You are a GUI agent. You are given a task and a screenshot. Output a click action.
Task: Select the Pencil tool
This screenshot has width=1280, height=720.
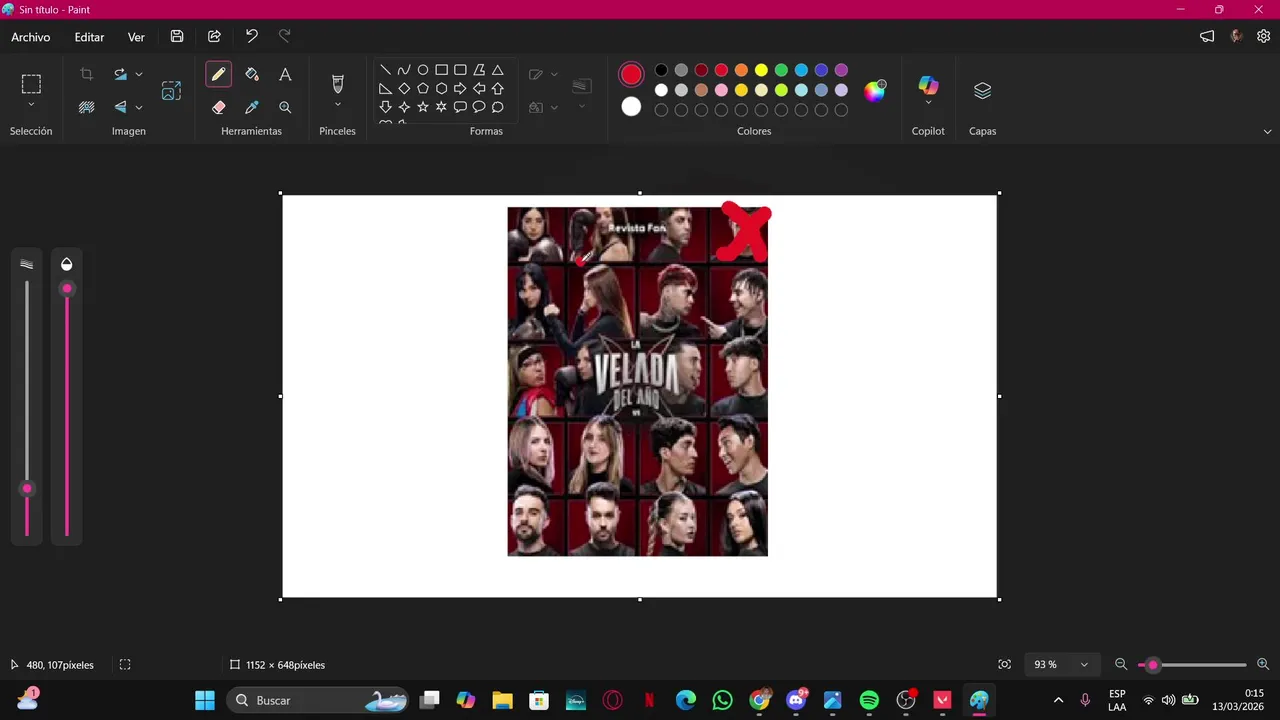click(218, 74)
